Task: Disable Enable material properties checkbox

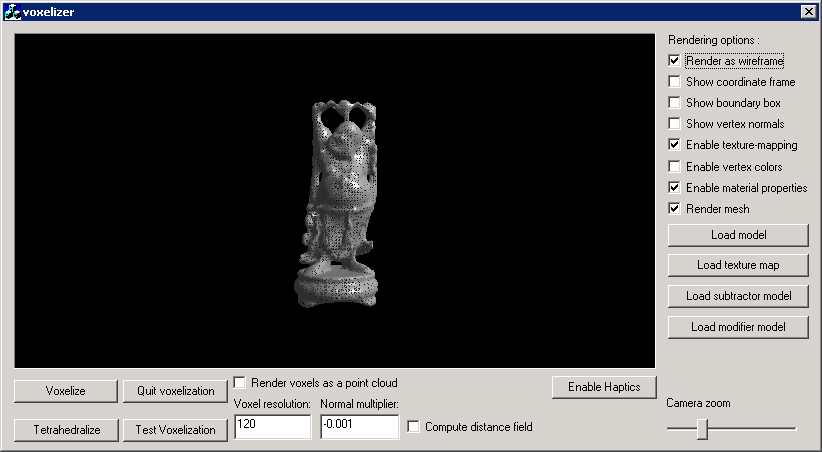Action: tap(675, 188)
